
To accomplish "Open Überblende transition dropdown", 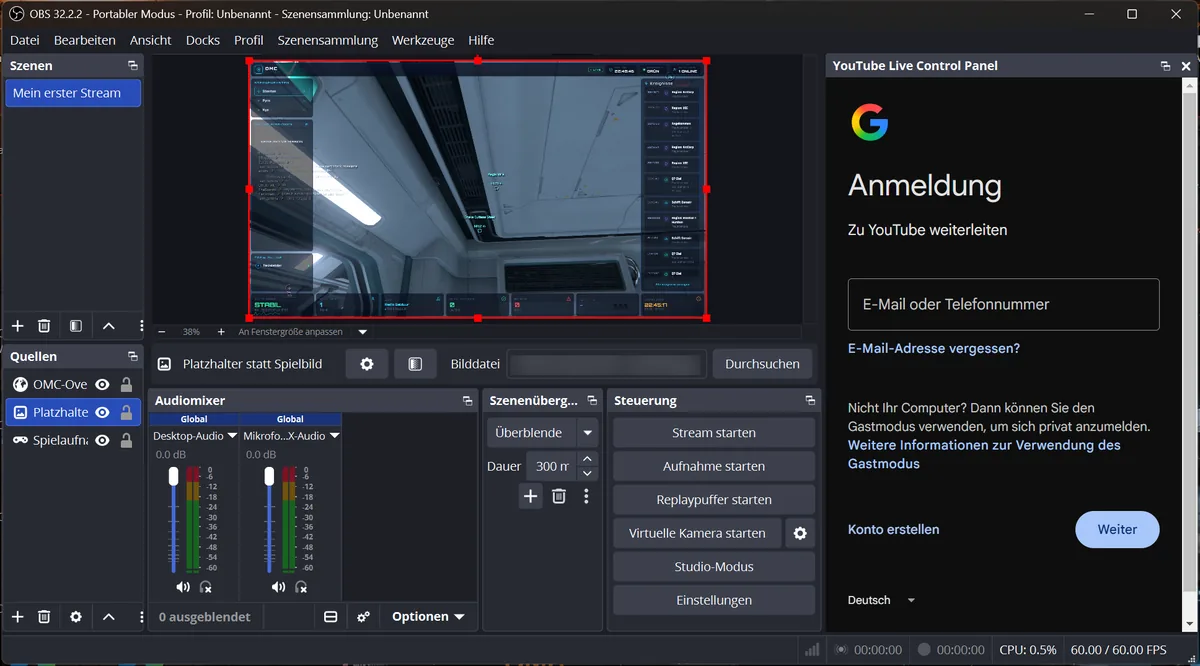I will point(542,433).
